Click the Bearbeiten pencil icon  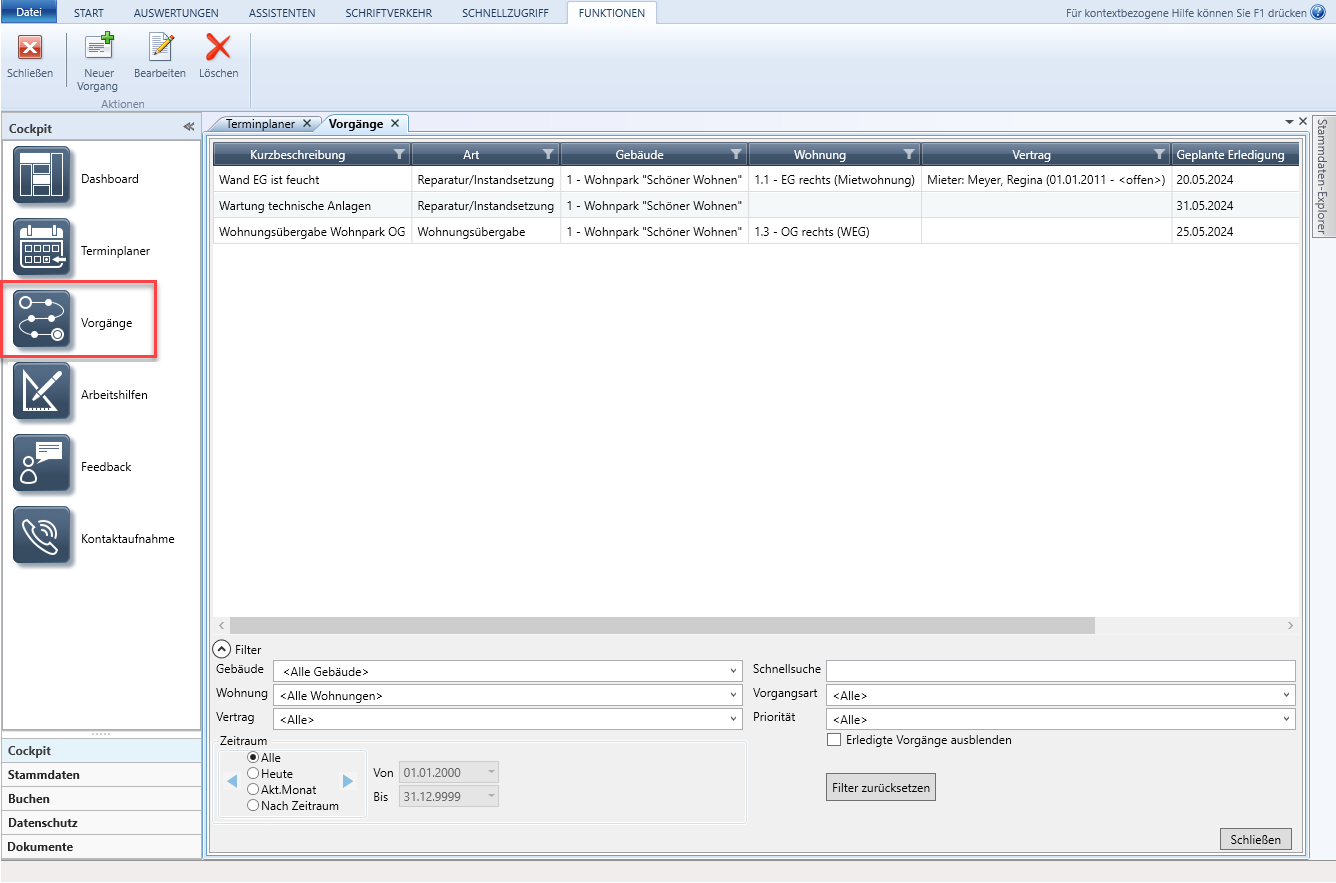[x=160, y=48]
